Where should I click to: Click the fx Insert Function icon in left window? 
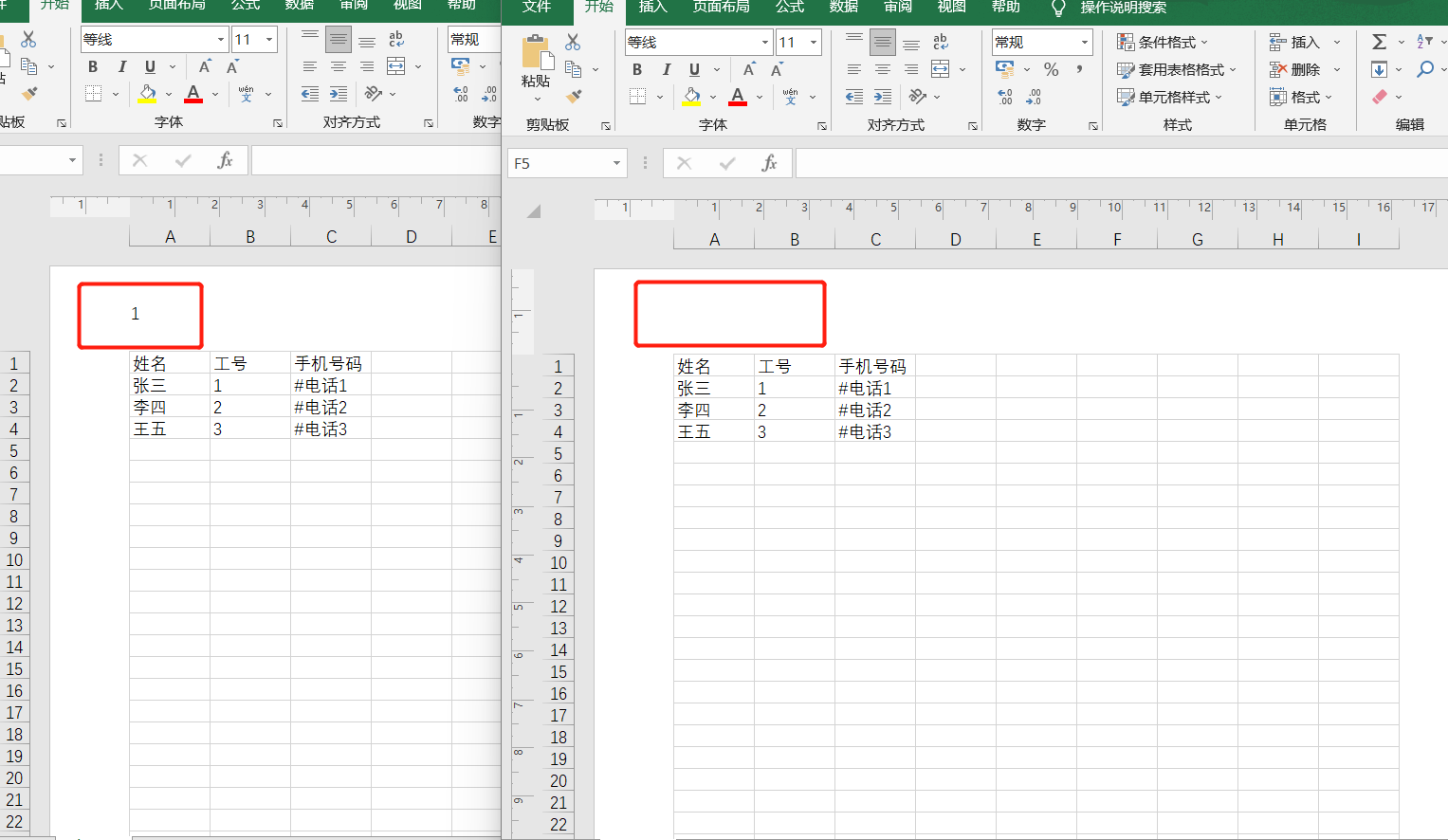point(226,160)
